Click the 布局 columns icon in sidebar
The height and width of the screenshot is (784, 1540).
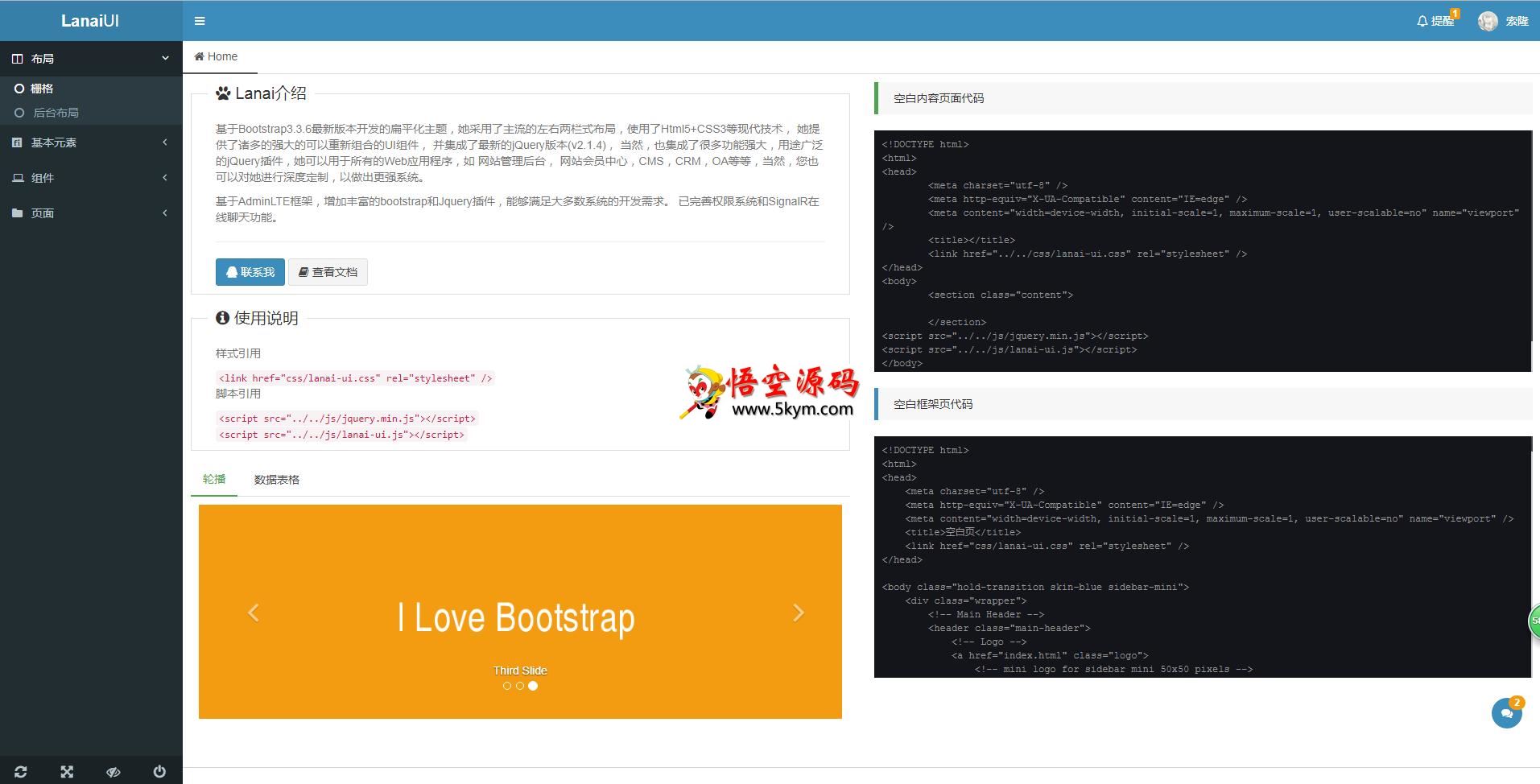point(18,59)
